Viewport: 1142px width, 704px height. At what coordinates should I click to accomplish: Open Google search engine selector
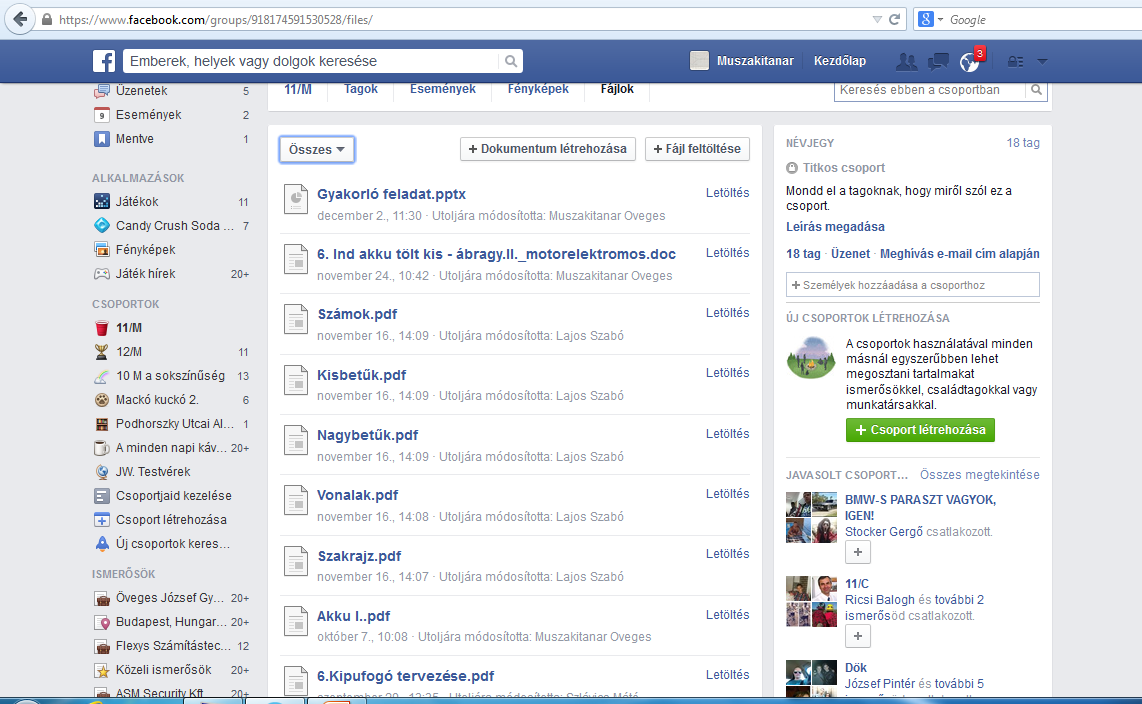pyautogui.click(x=930, y=20)
